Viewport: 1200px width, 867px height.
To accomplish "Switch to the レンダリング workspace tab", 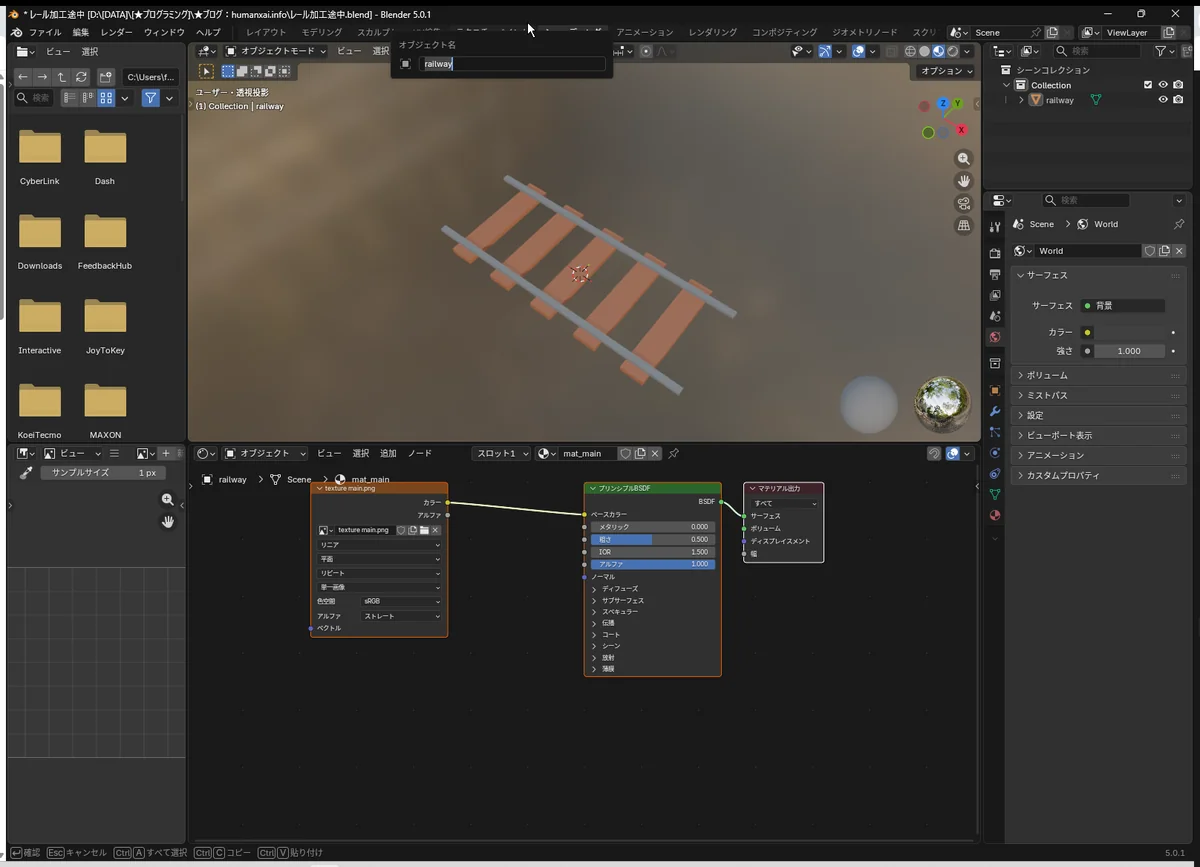I will point(712,32).
